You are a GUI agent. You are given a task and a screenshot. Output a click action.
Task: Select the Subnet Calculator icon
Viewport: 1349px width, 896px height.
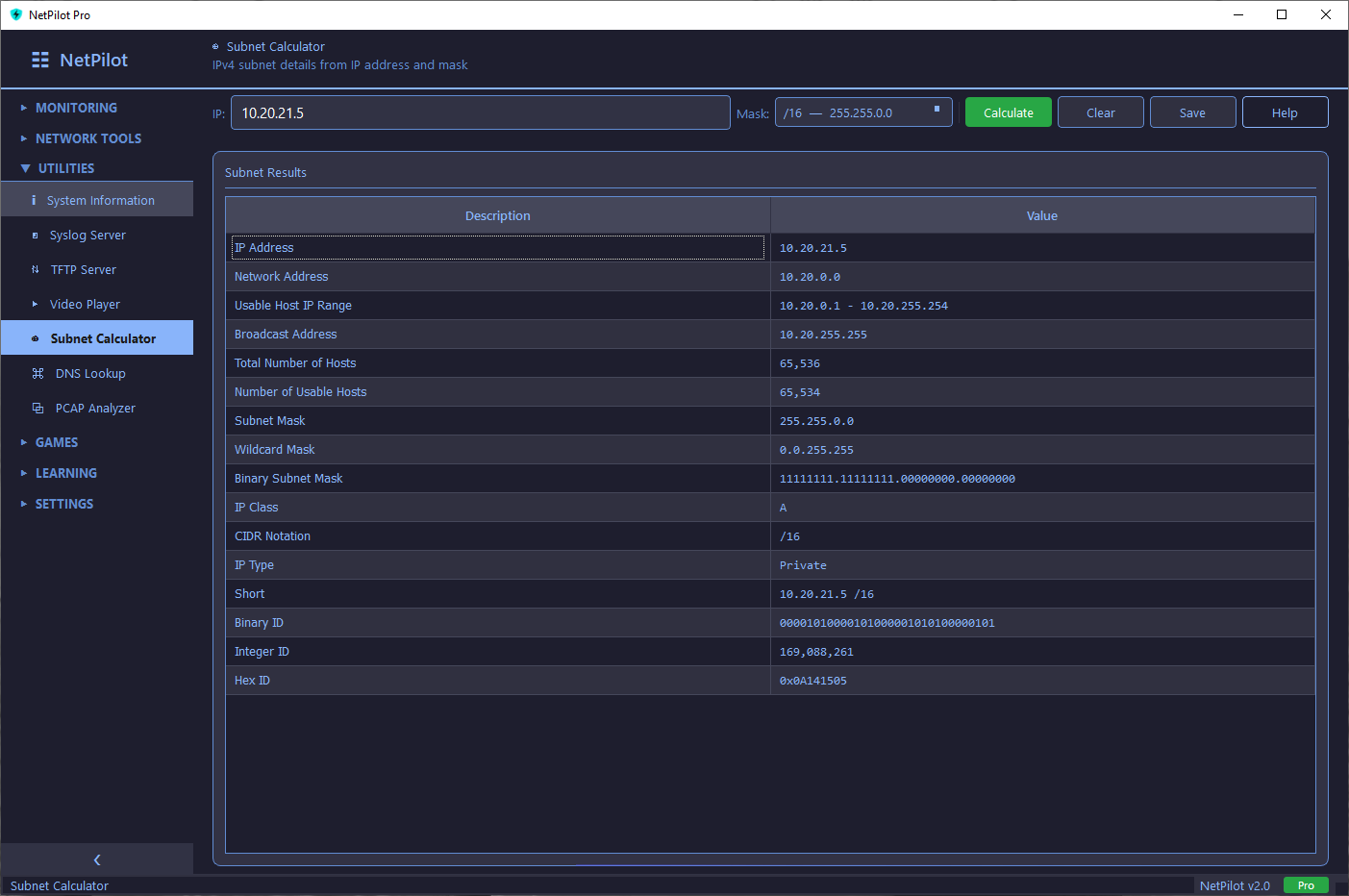point(37,338)
